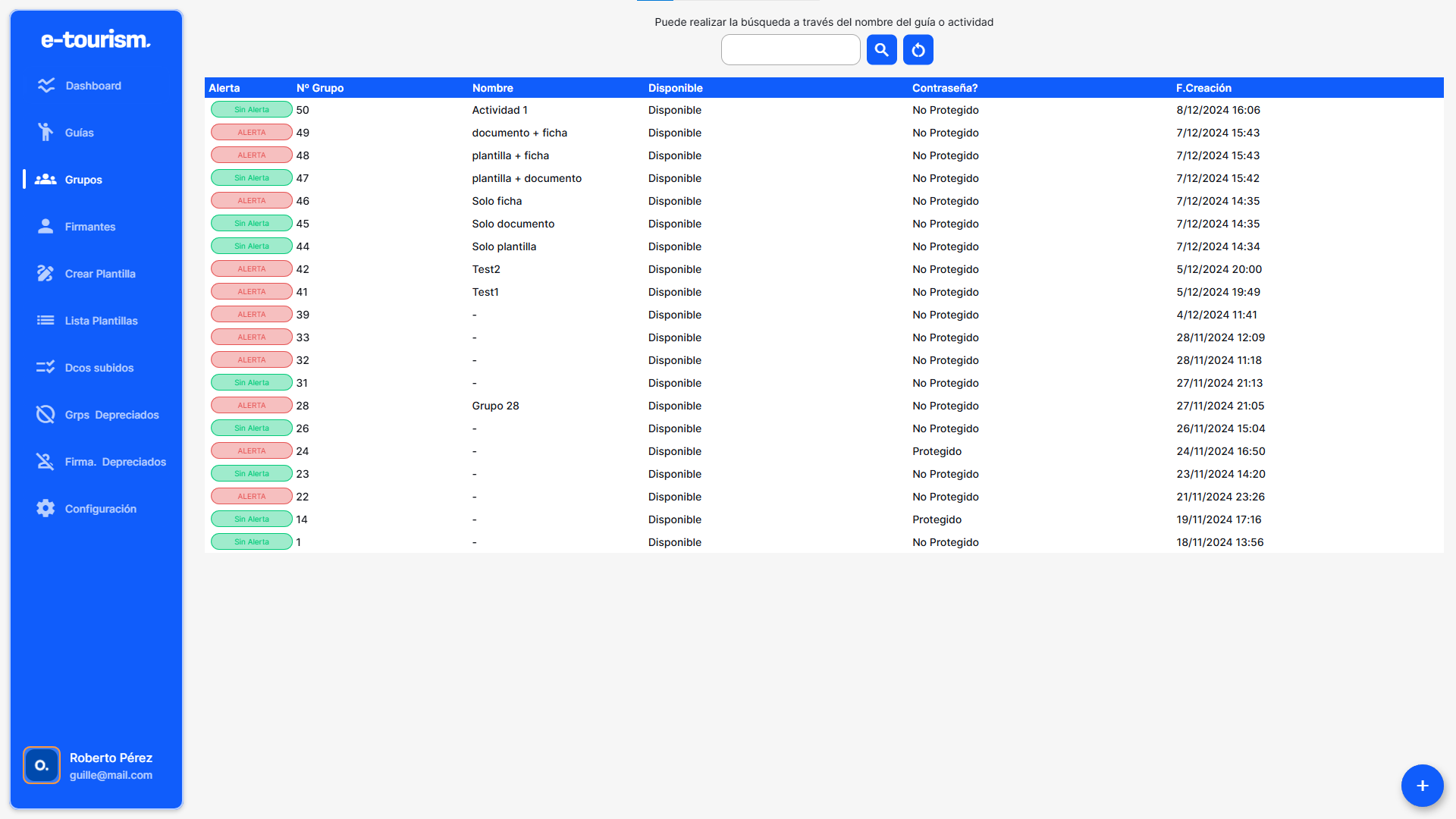Click the Dcos subidos checklist icon
This screenshot has width=1456, height=819.
45,367
